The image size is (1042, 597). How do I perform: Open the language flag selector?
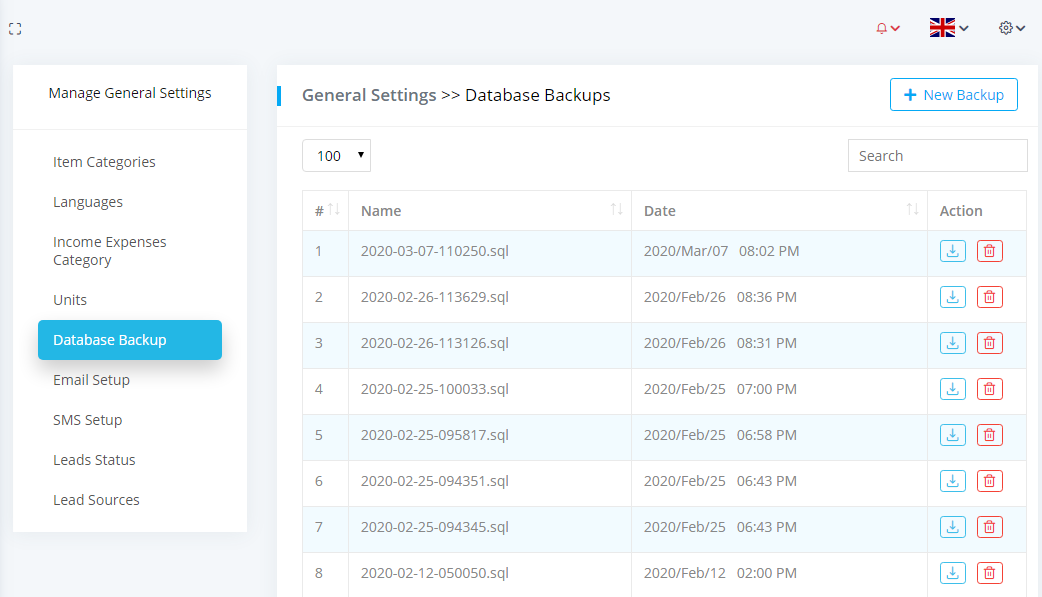pos(948,28)
